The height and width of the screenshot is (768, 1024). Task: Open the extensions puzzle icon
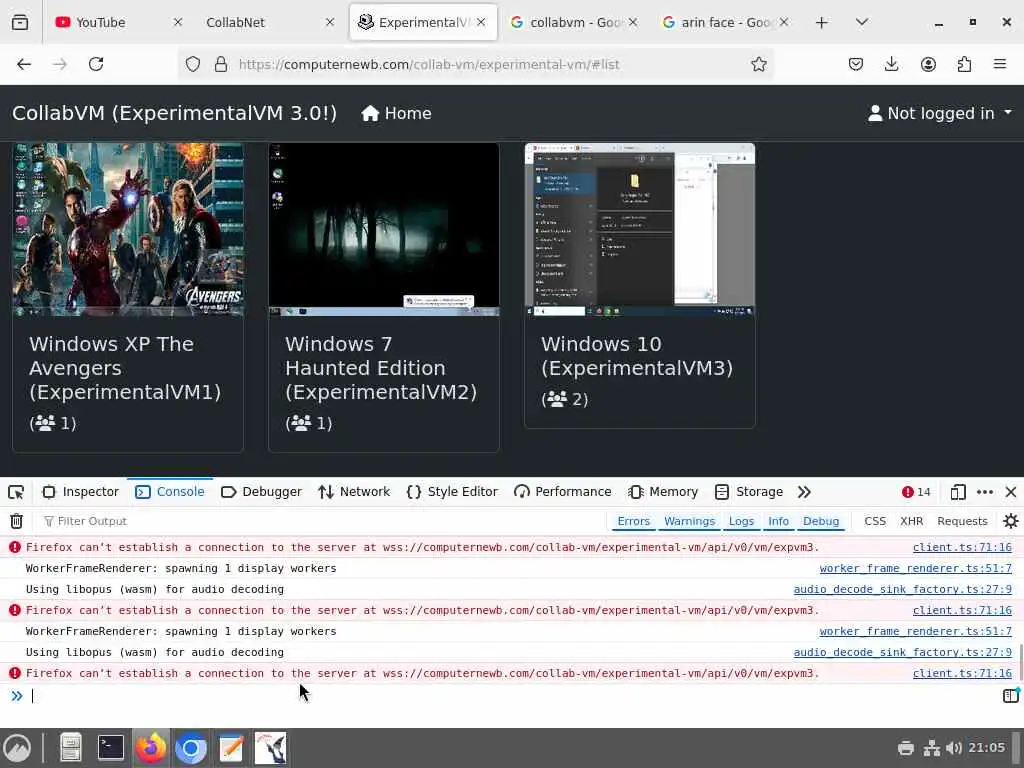click(964, 64)
